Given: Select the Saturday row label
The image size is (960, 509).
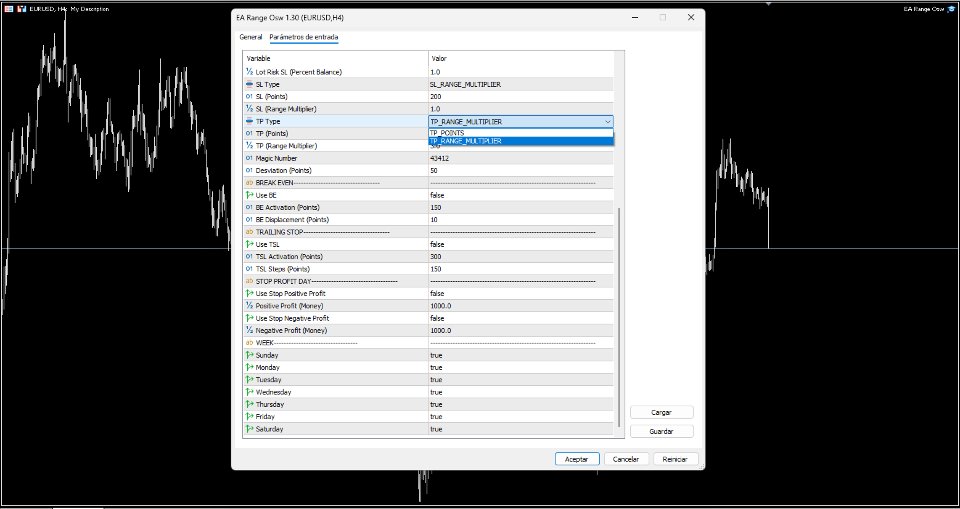Looking at the screenshot, I should (269, 429).
